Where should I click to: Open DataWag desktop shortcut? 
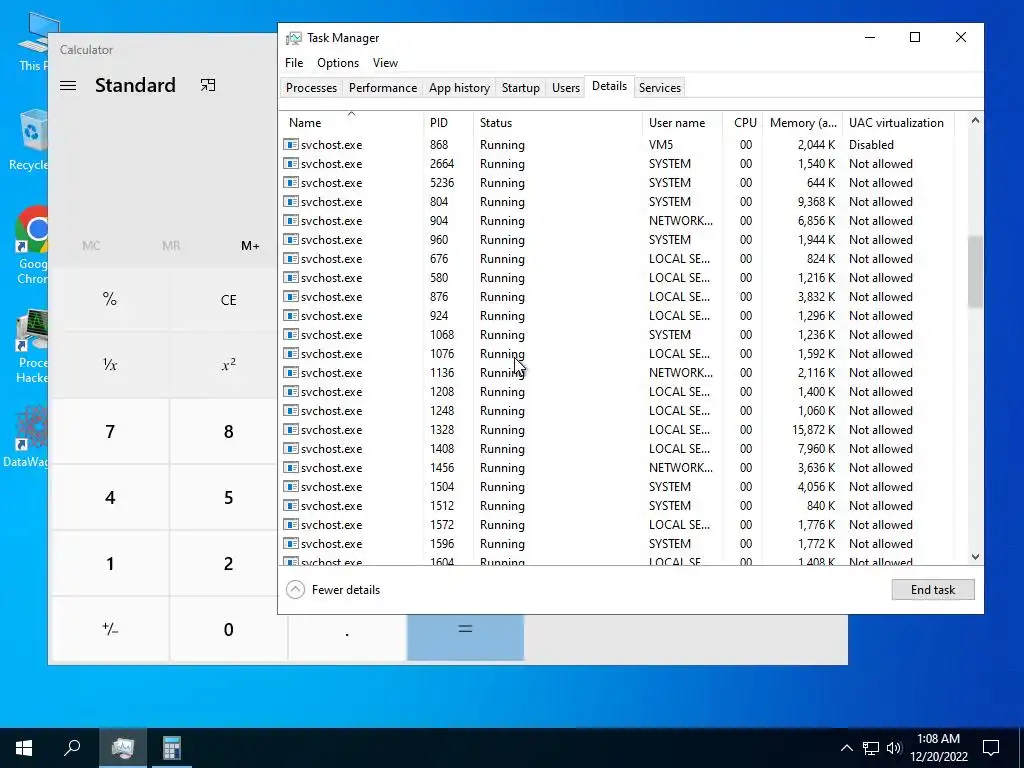coord(26,436)
